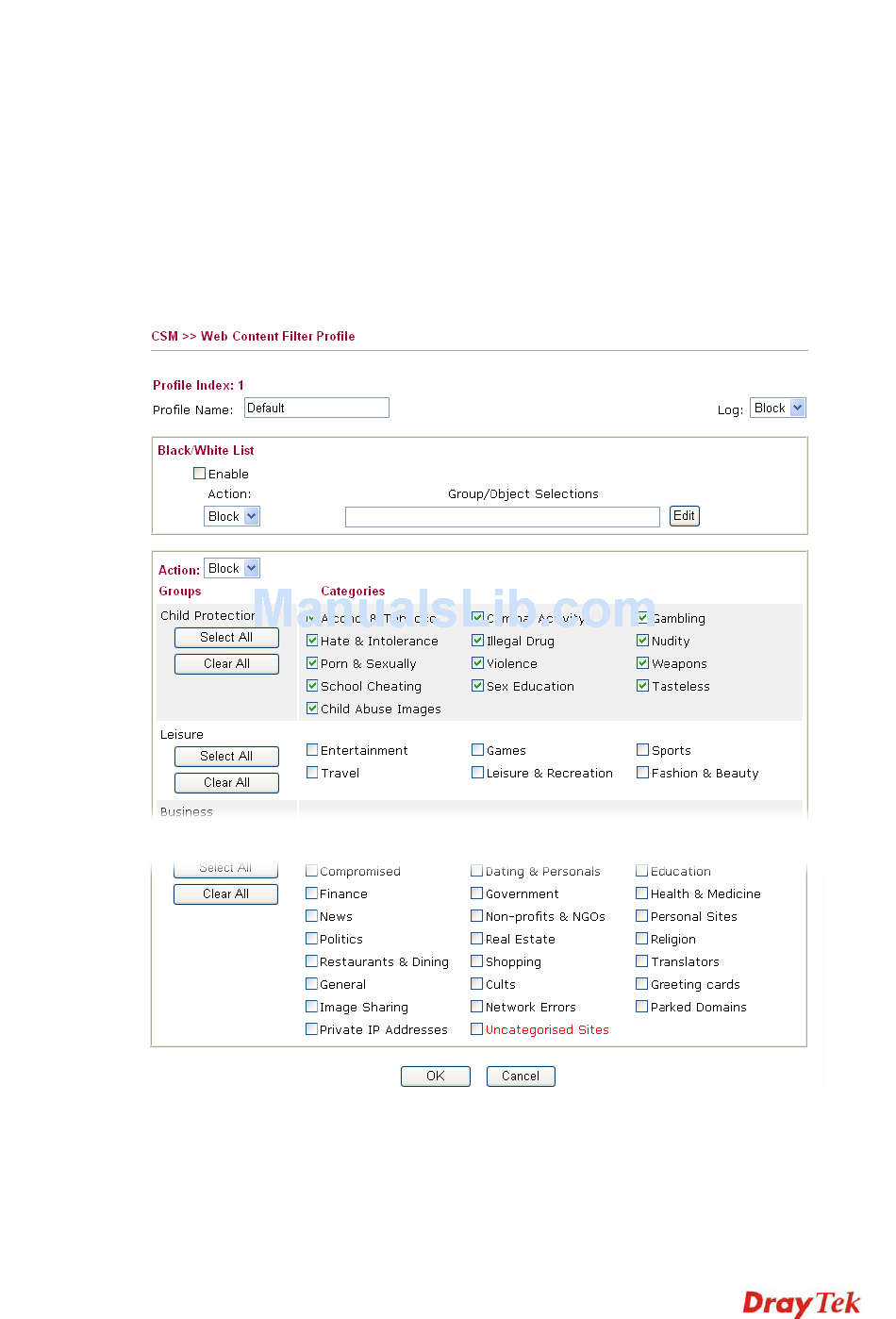This screenshot has width=896, height=1319.
Task: Enable the Black/White List checkbox
Action: click(x=199, y=474)
